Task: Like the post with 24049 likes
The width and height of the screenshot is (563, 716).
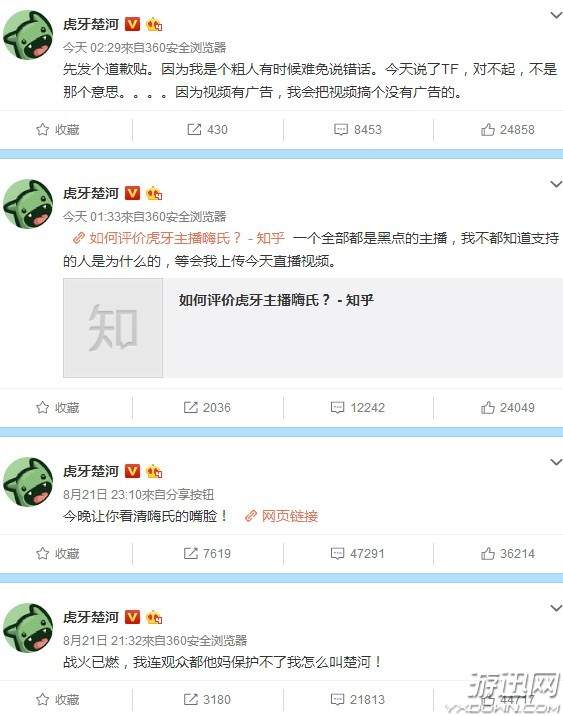Action: point(507,408)
